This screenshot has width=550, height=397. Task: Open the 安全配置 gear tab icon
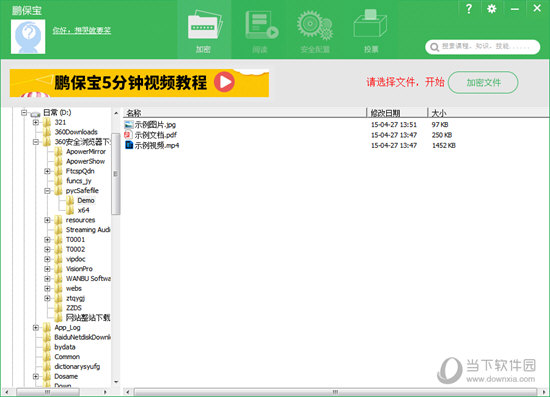tap(315, 25)
